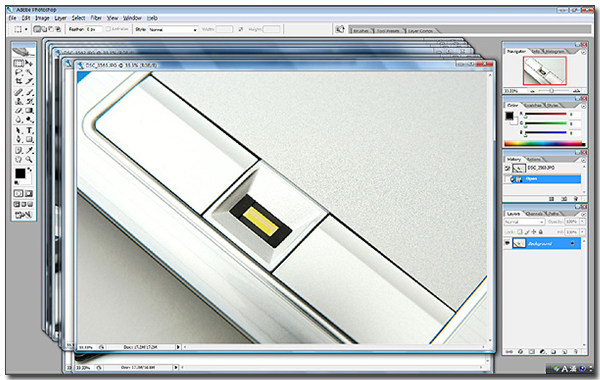
Task: Select the Crop tool
Action: (x=18, y=82)
